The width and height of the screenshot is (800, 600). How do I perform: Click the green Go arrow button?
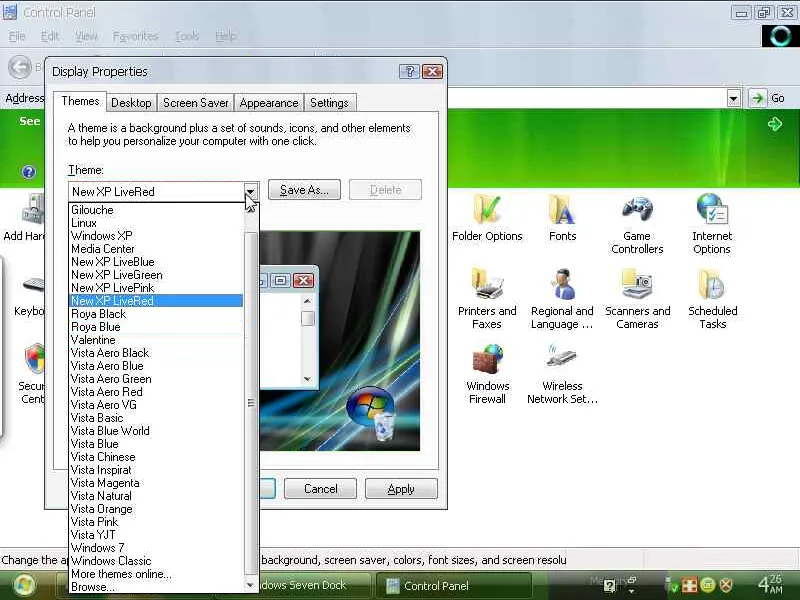coord(758,98)
